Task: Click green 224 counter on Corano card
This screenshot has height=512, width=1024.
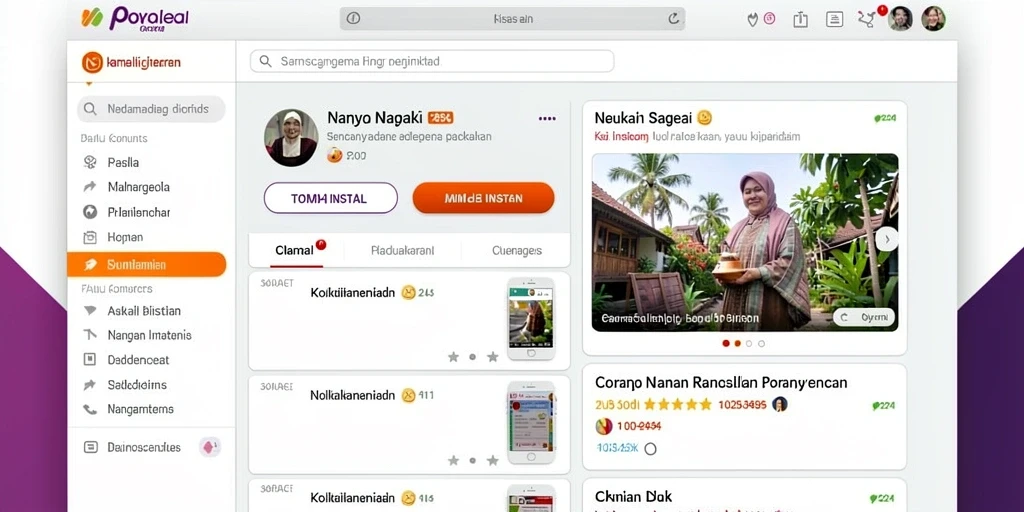Action: 884,406
